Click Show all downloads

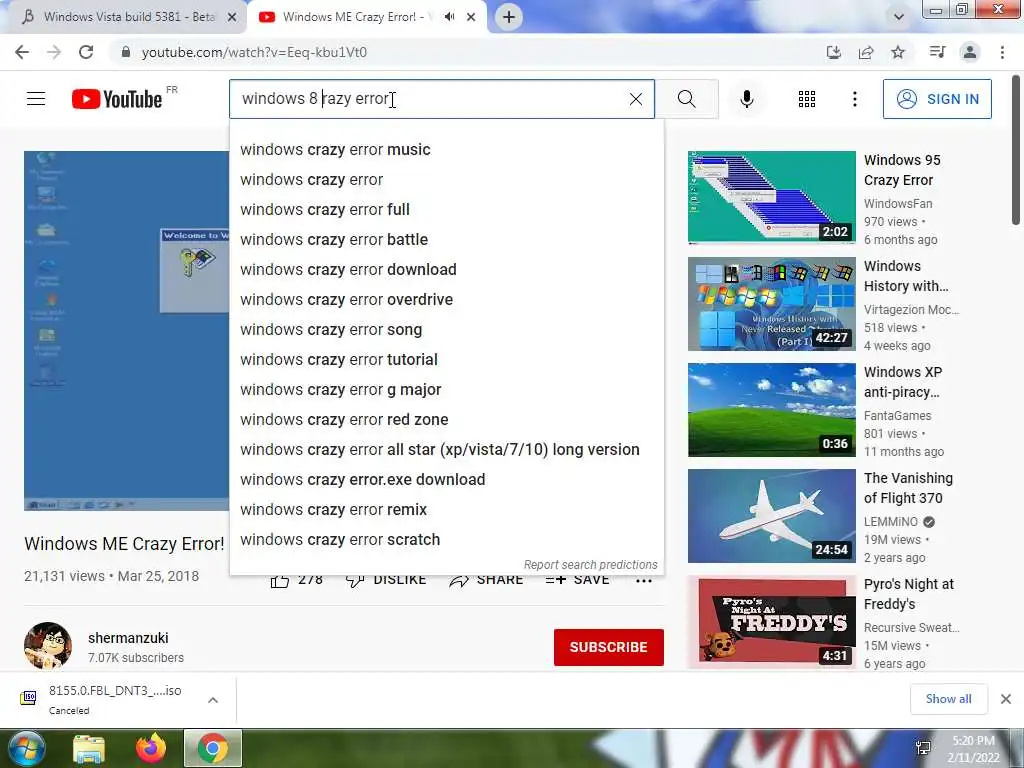point(948,699)
